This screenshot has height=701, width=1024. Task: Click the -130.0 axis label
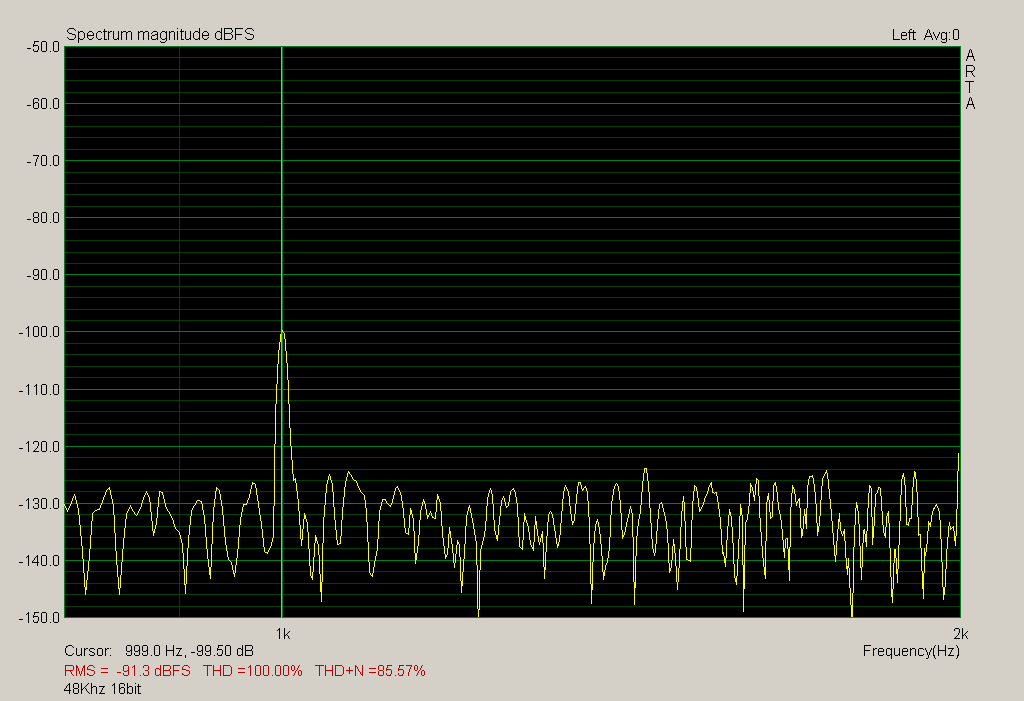39,504
